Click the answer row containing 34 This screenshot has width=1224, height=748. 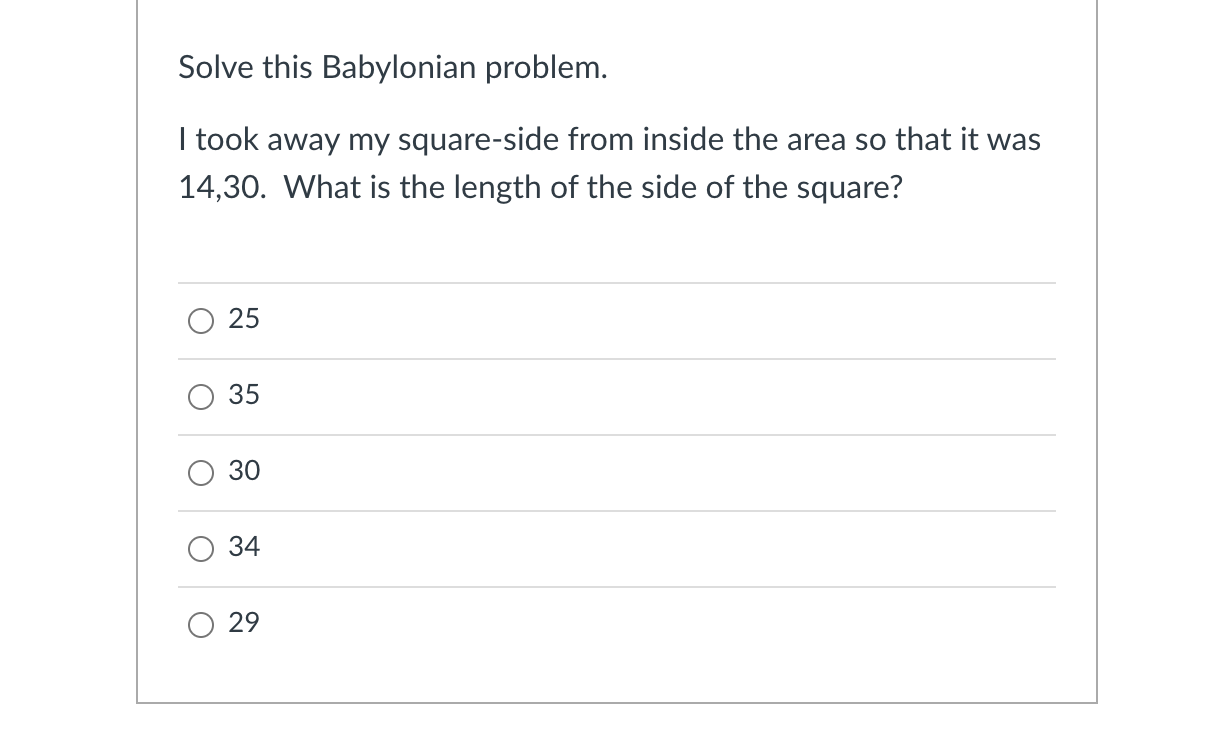tap(615, 548)
